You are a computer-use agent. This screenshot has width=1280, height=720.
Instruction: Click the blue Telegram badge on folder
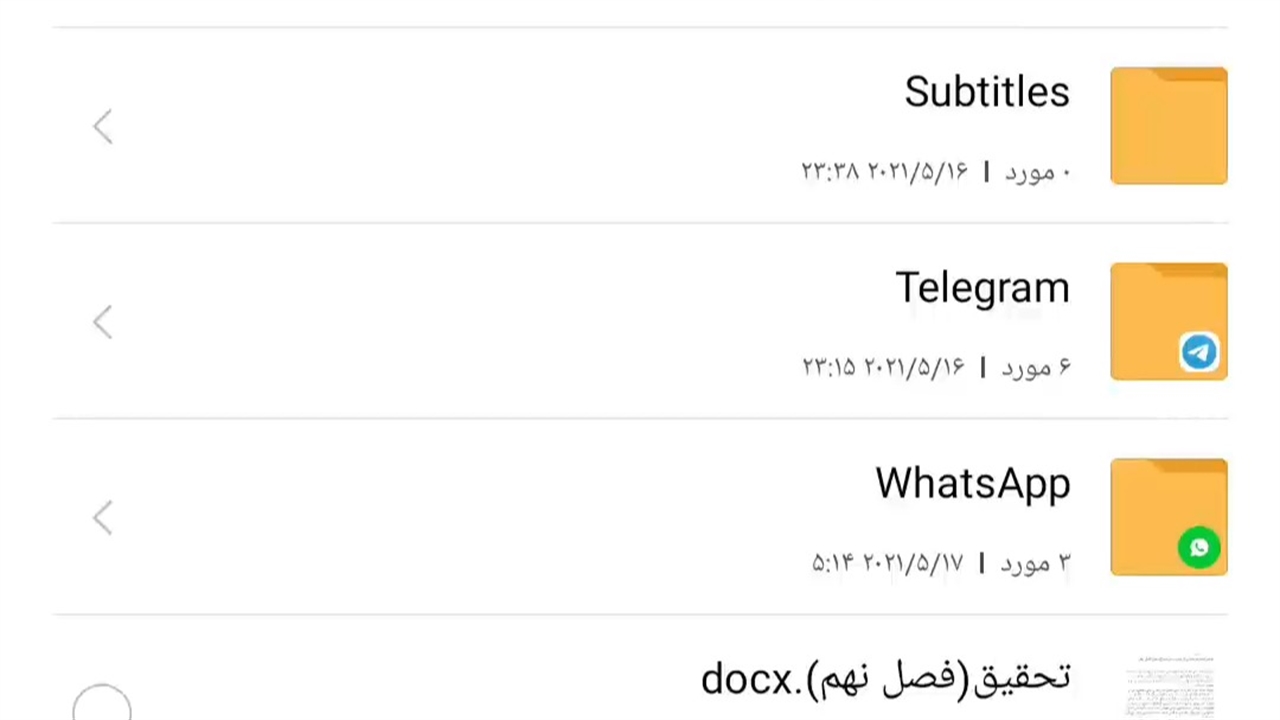(x=1199, y=352)
